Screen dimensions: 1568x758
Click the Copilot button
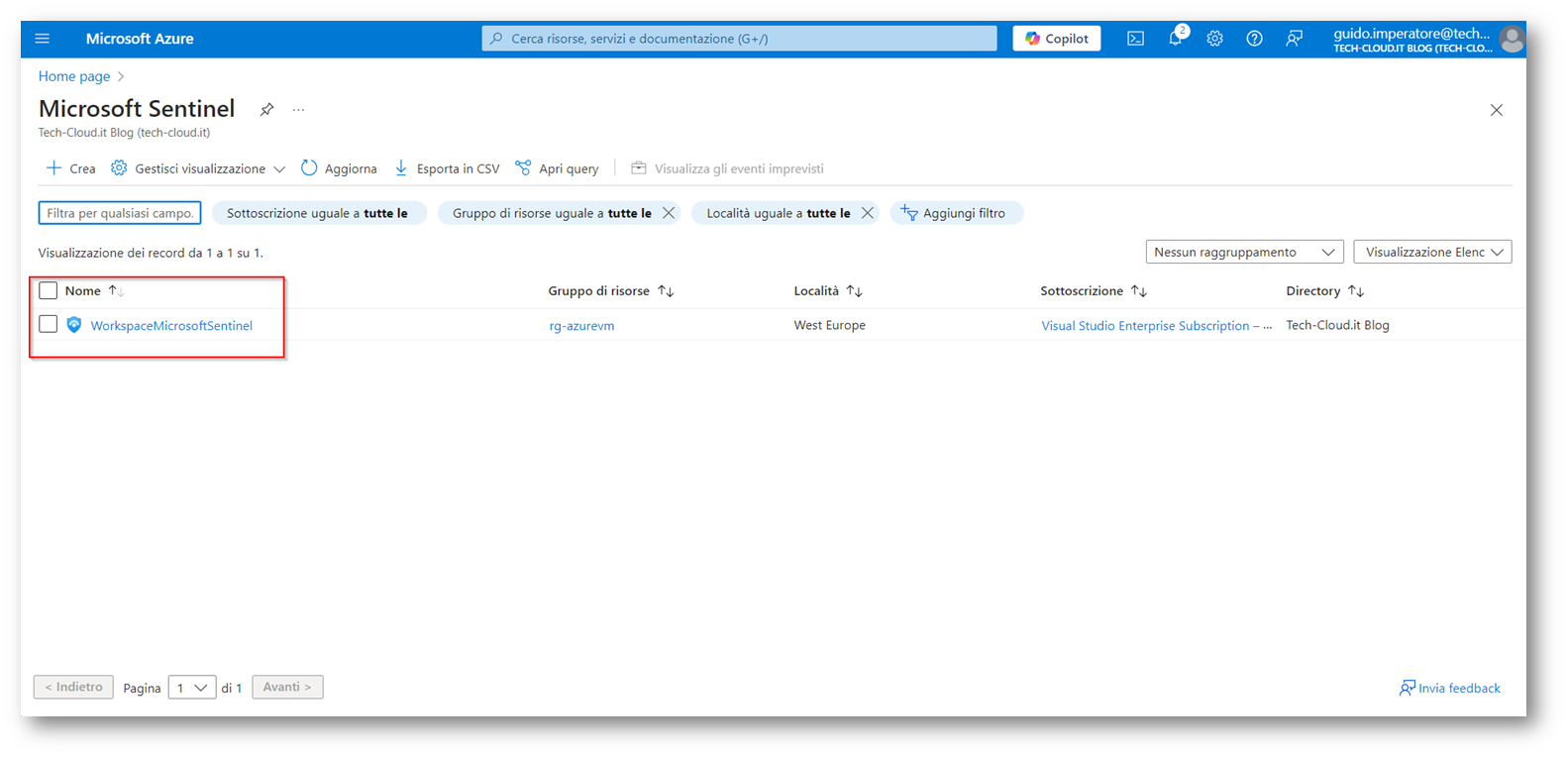point(1056,39)
